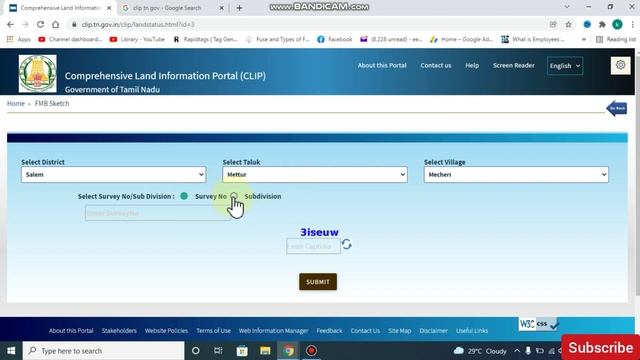This screenshot has height=360, width=640.
Task: Open the Windows Start menu
Action: coord(11,351)
